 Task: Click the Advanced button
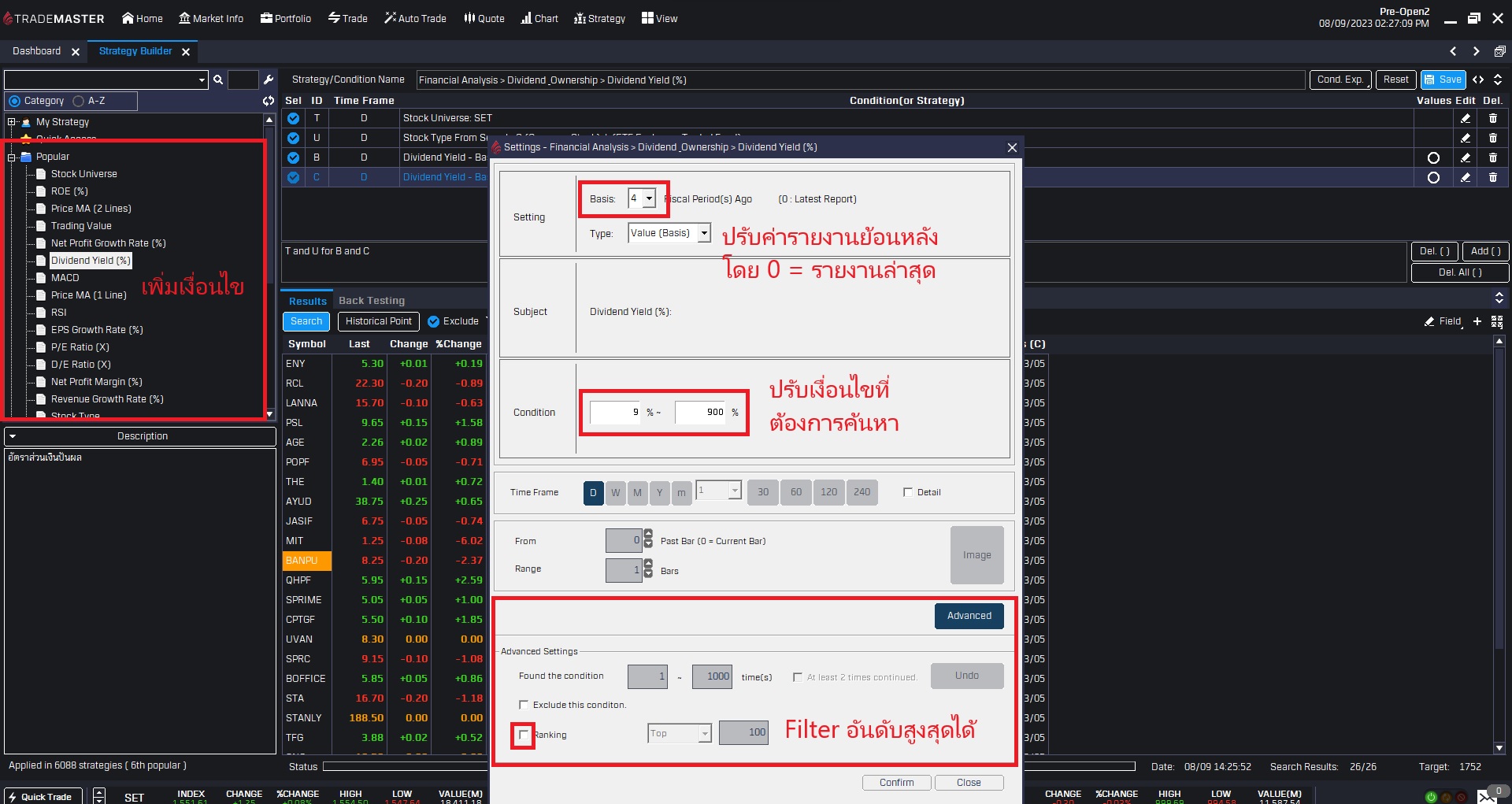click(969, 616)
